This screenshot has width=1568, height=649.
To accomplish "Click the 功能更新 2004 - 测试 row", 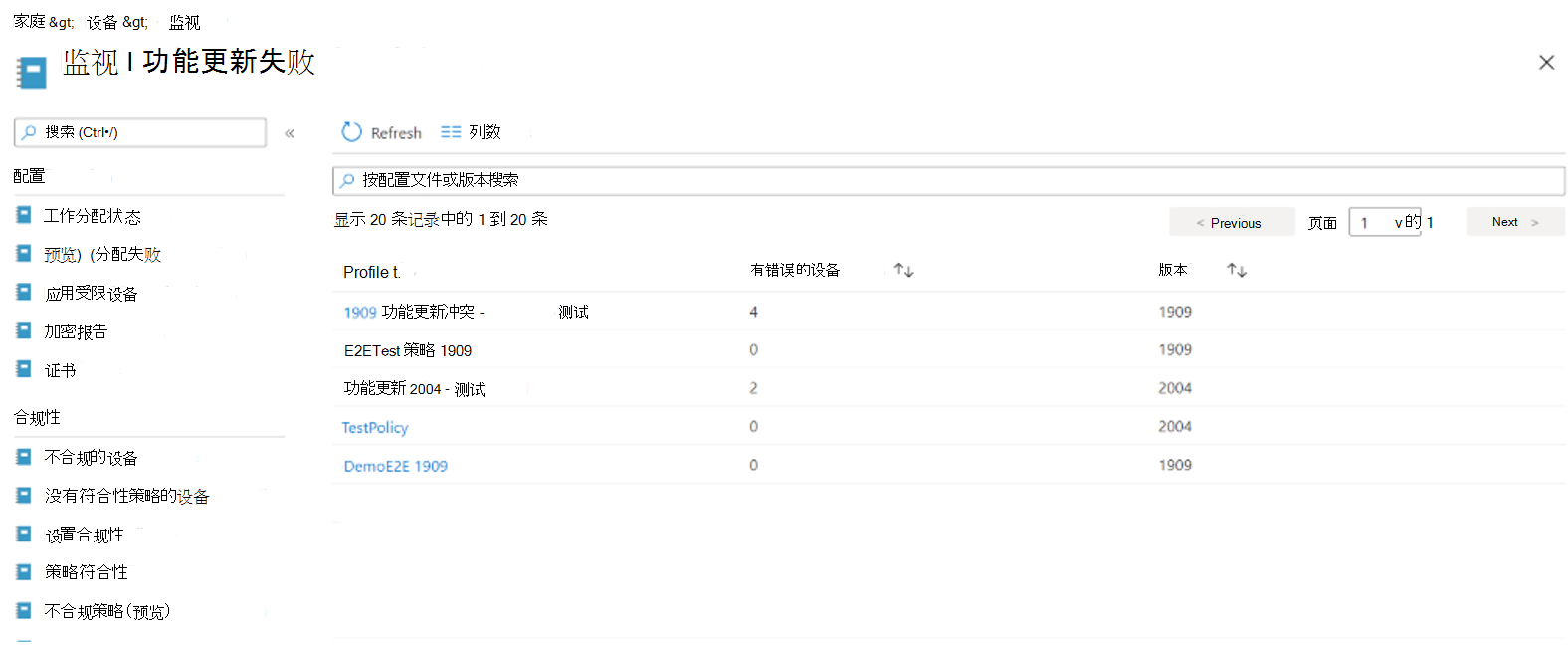I will (948, 388).
